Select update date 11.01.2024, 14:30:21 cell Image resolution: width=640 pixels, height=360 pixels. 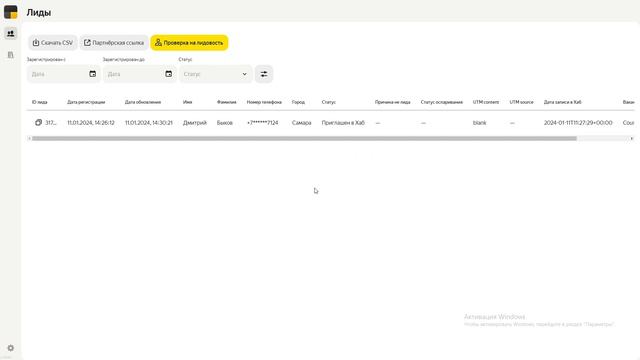pos(149,122)
